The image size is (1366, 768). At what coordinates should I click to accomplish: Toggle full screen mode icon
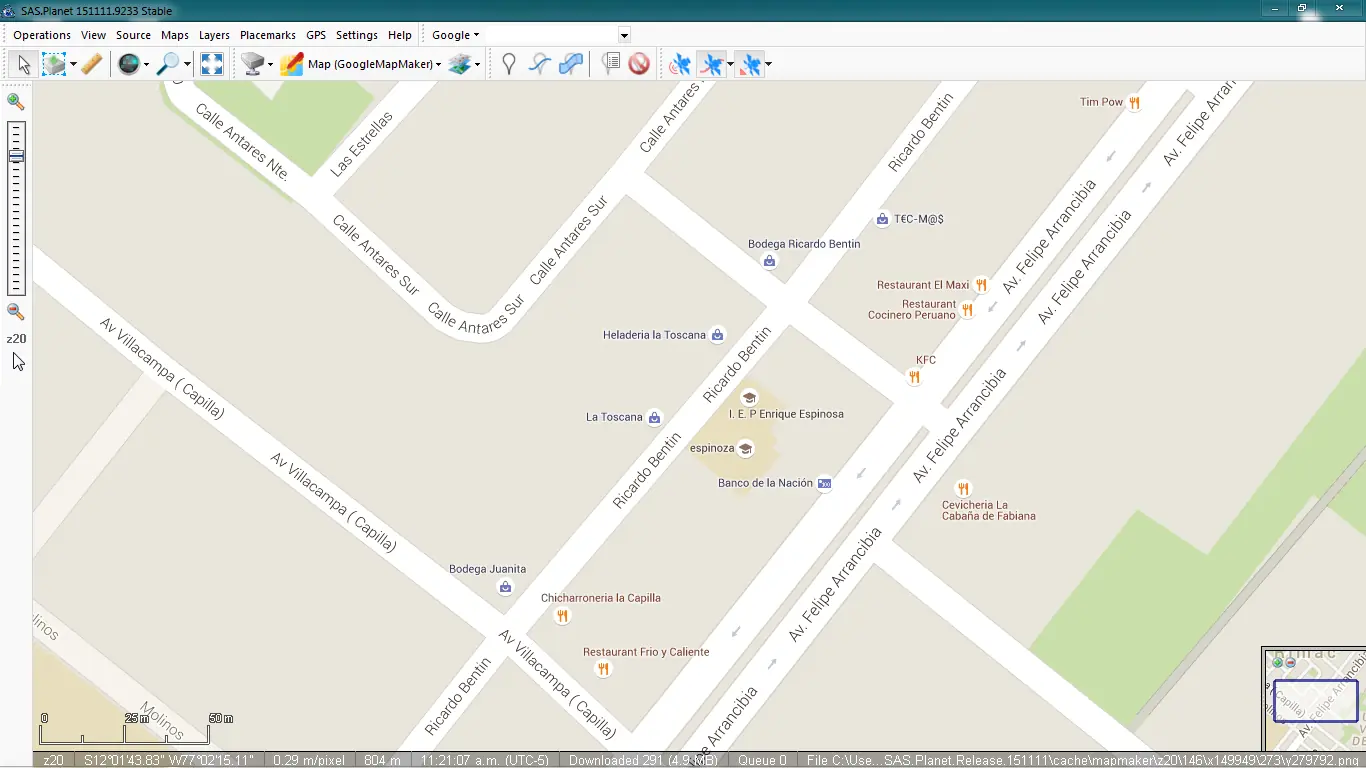[212, 64]
